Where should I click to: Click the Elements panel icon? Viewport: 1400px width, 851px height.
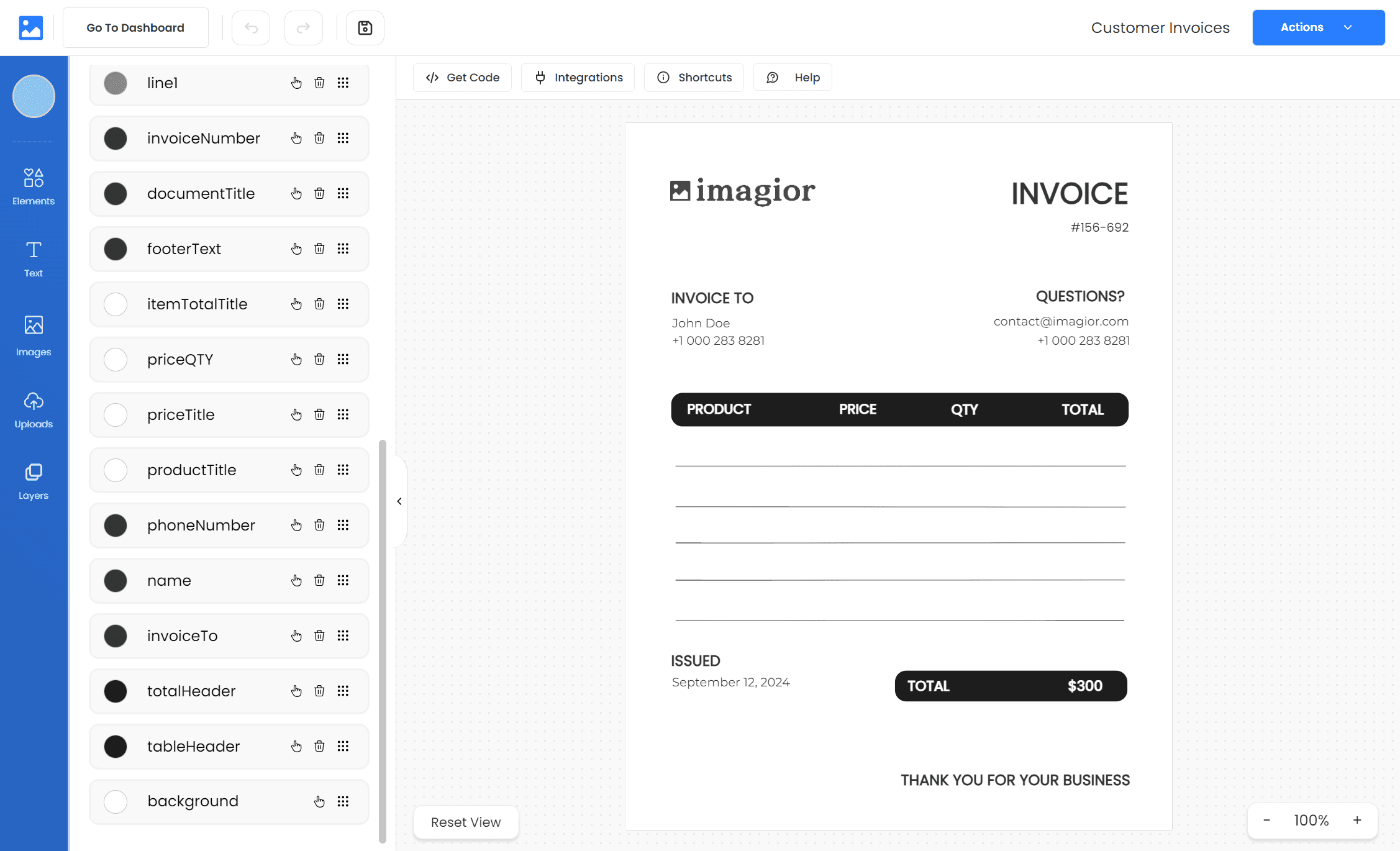[x=34, y=185]
